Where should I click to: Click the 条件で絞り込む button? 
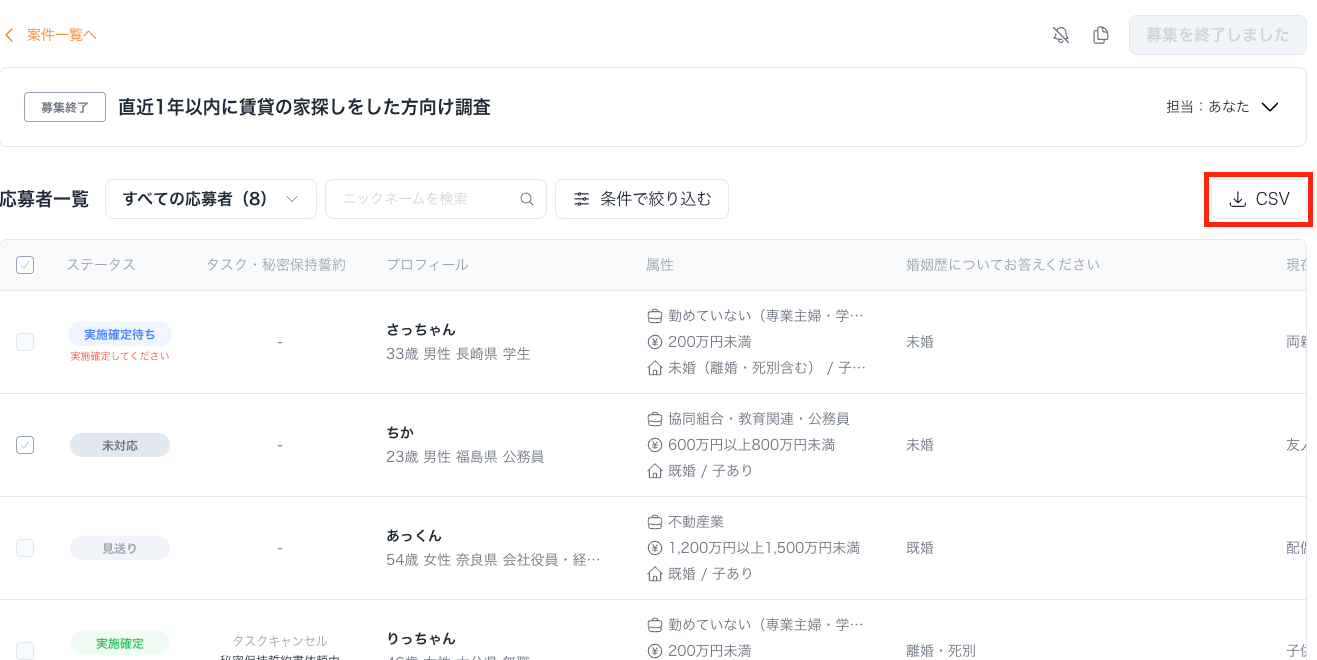[x=642, y=199]
